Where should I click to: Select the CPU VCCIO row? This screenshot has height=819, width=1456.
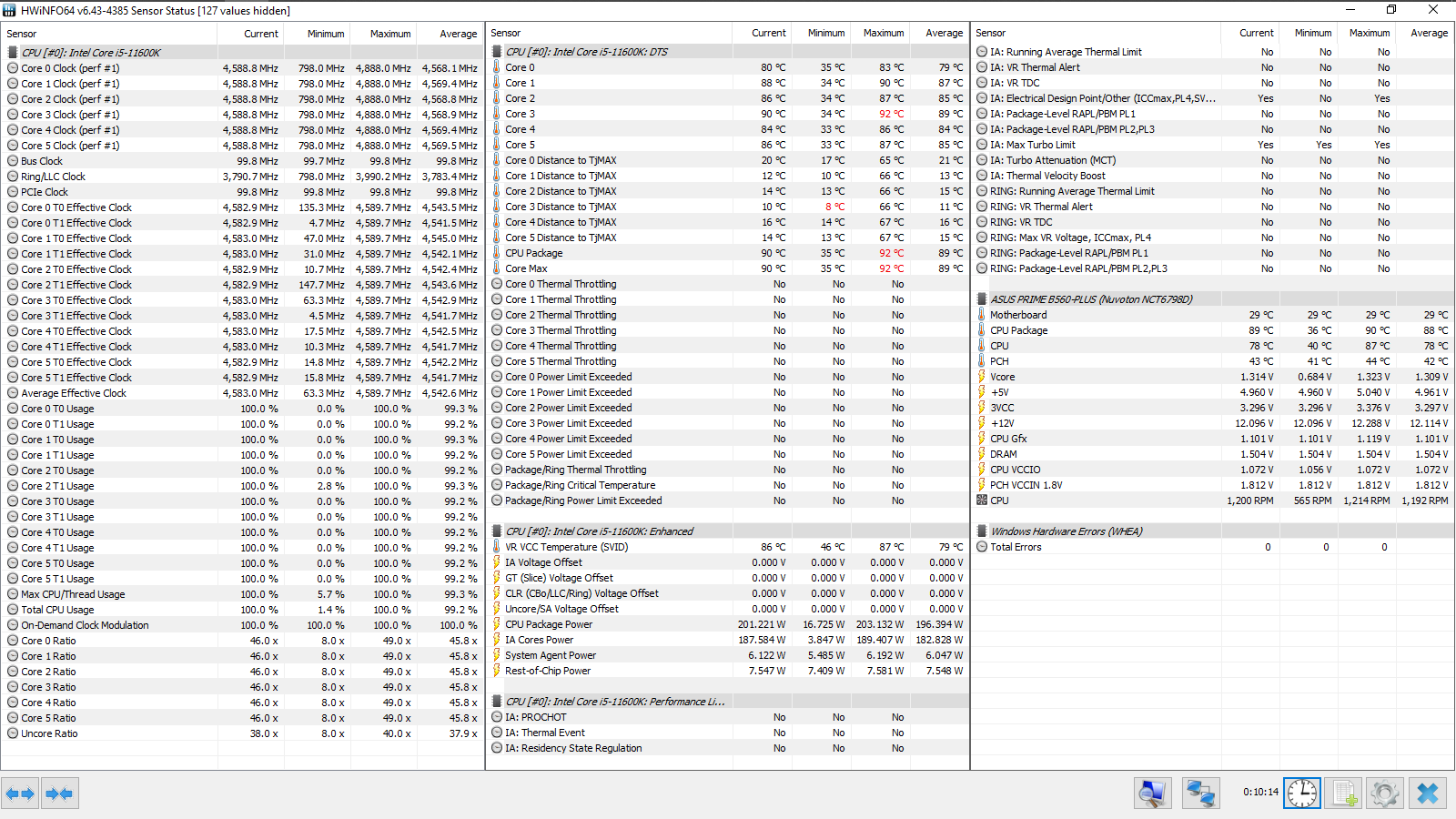[1212, 470]
